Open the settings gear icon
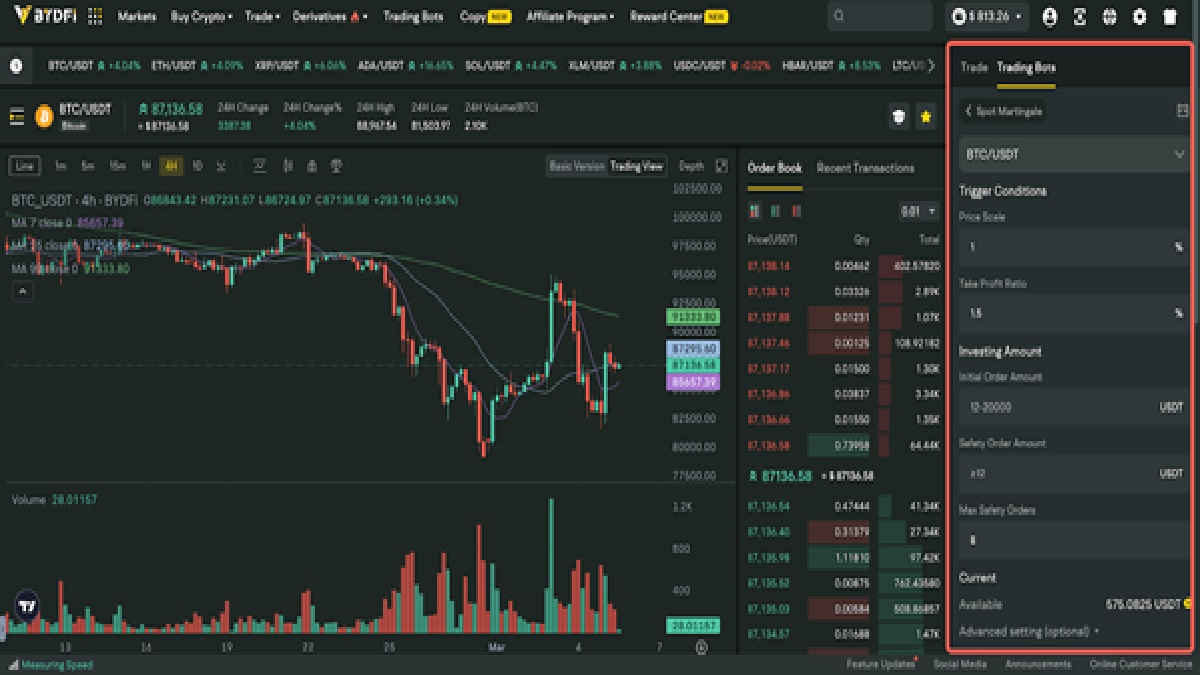 [1139, 17]
